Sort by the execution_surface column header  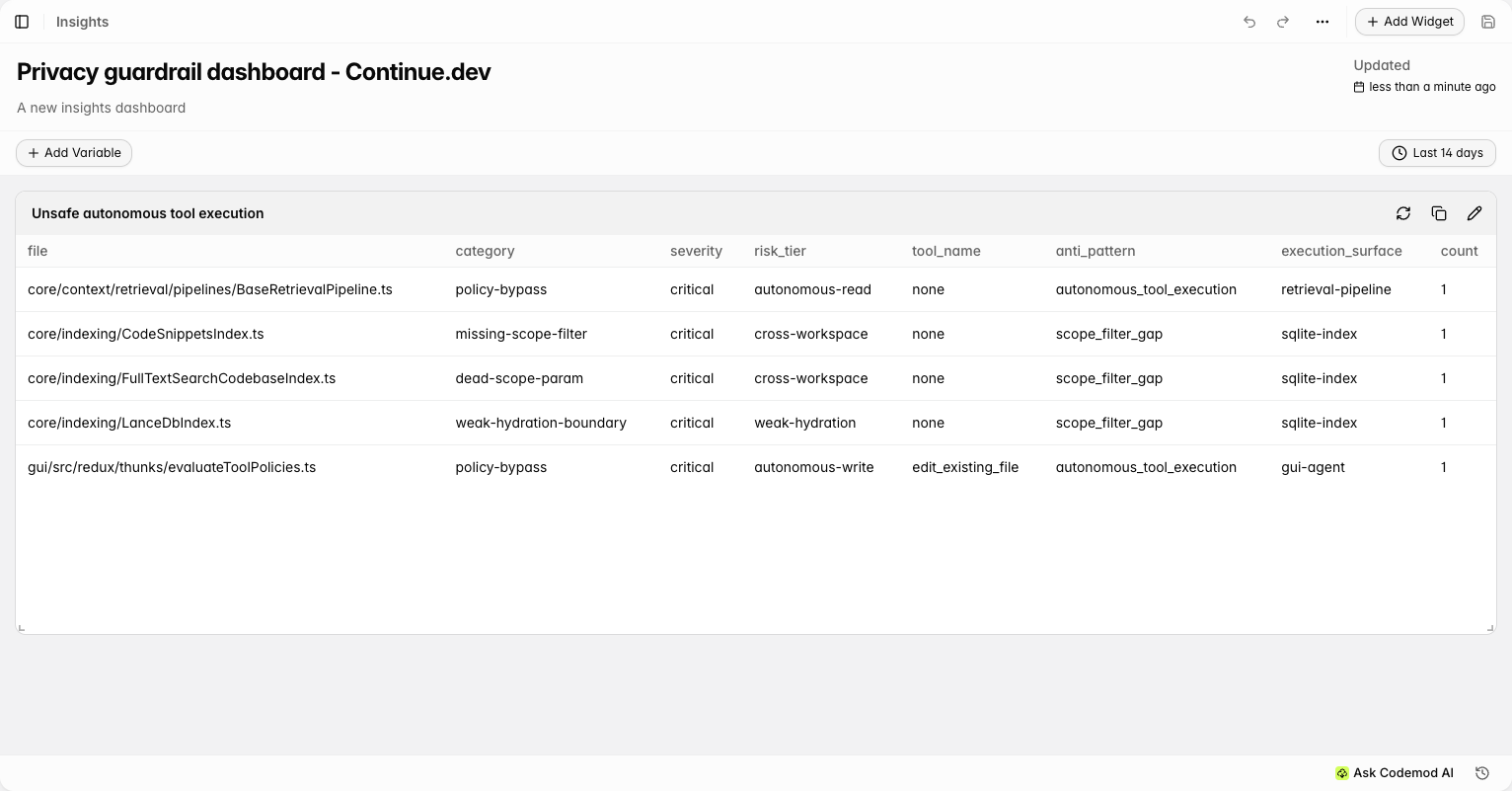1341,251
